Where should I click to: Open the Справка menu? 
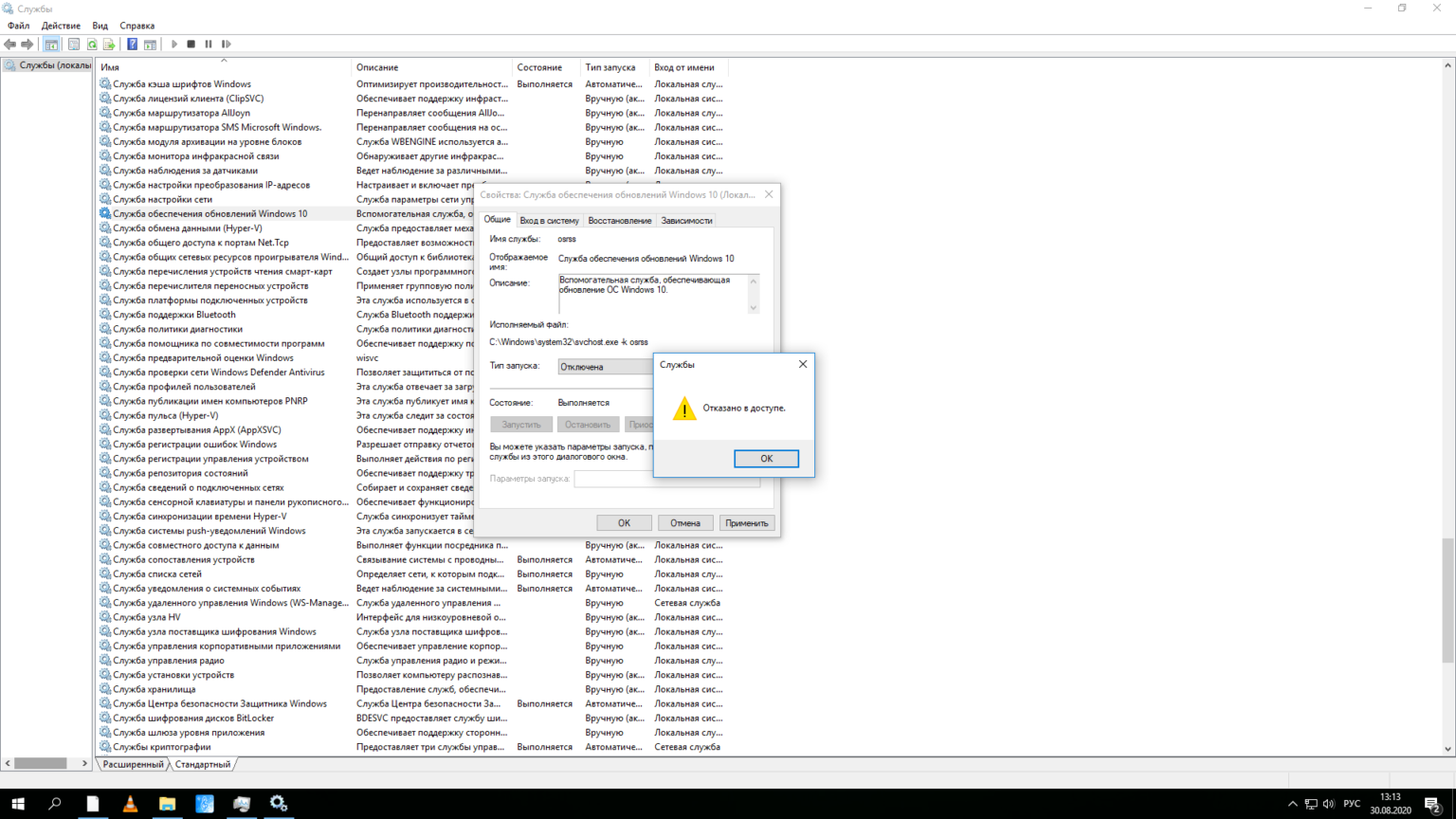click(x=137, y=26)
